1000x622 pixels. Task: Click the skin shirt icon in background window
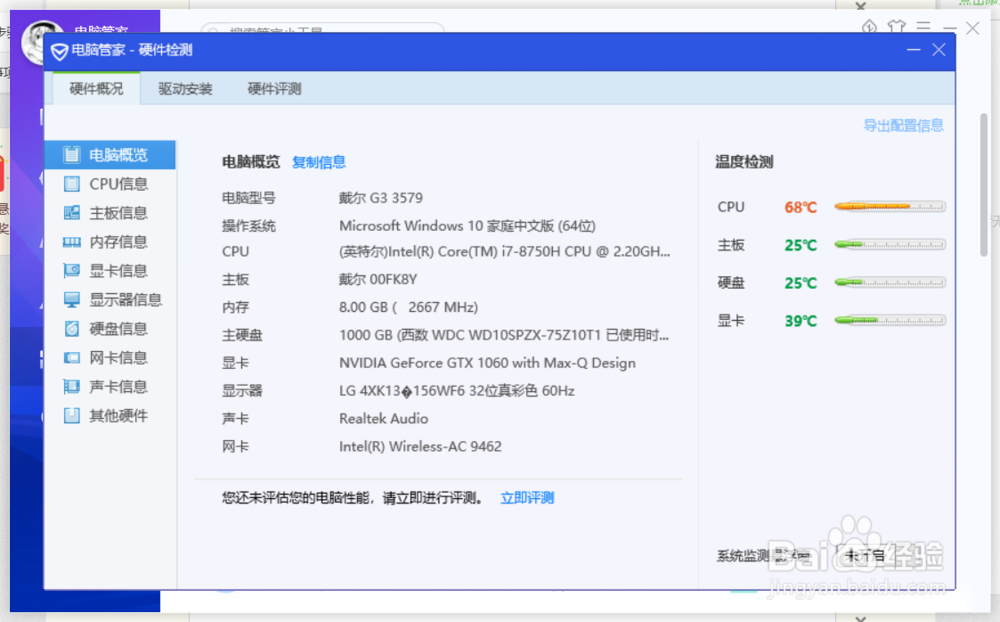tap(896, 27)
